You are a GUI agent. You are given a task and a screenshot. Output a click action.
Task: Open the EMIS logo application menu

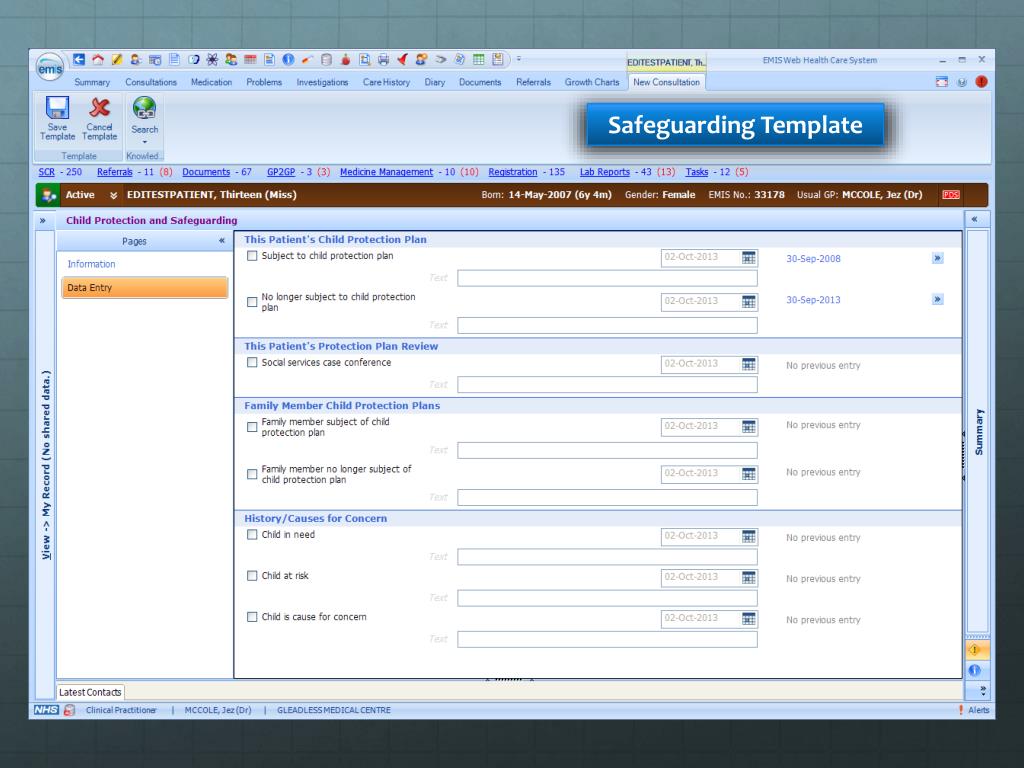click(x=50, y=67)
